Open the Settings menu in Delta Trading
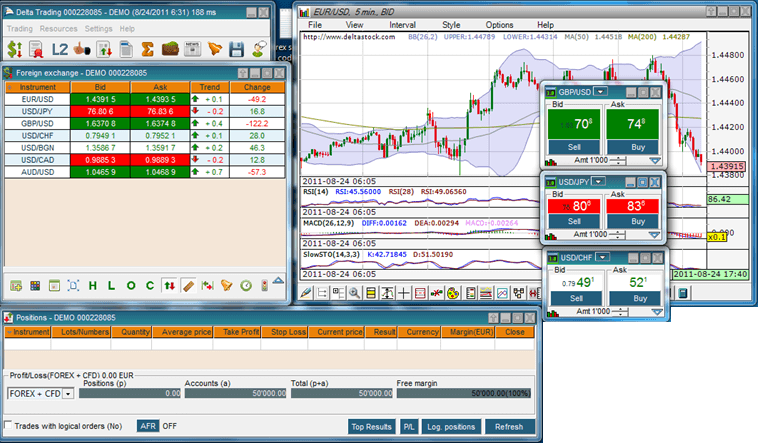The width and height of the screenshot is (758, 443). click(x=99, y=29)
